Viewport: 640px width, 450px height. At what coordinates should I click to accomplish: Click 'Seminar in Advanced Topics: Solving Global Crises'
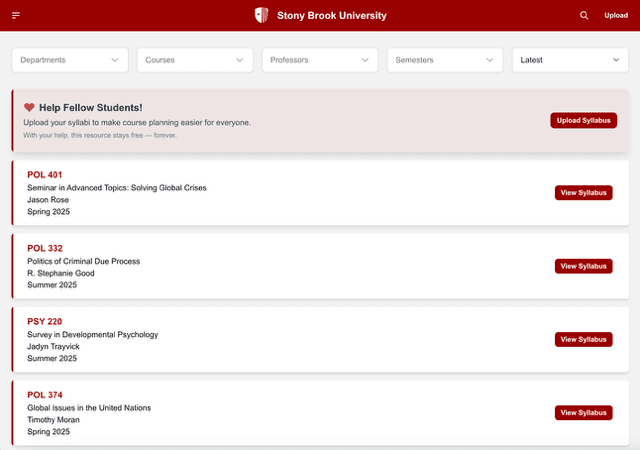click(x=117, y=188)
